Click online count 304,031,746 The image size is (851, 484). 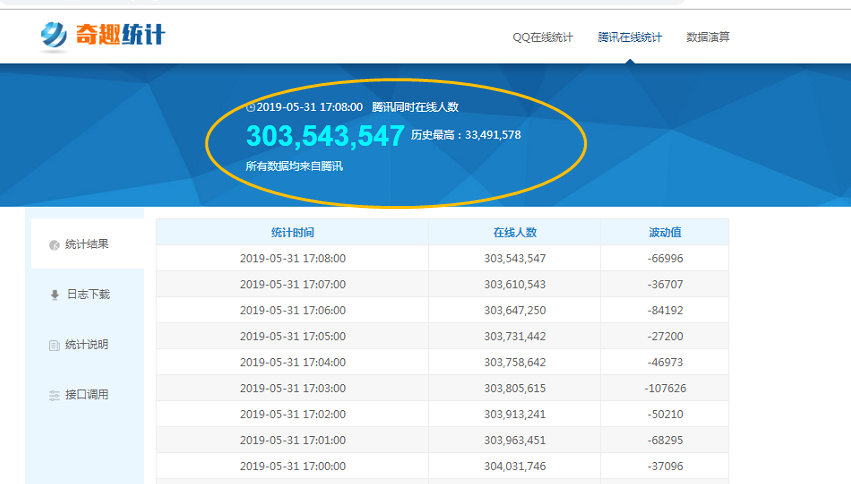515,467
